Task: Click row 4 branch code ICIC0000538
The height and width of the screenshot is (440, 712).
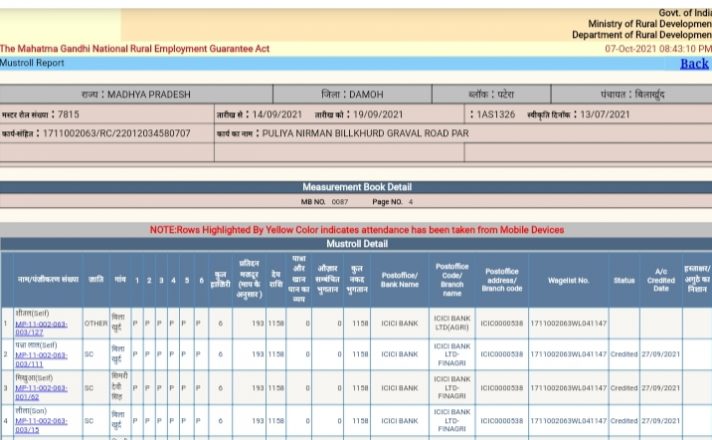Action: click(x=502, y=421)
